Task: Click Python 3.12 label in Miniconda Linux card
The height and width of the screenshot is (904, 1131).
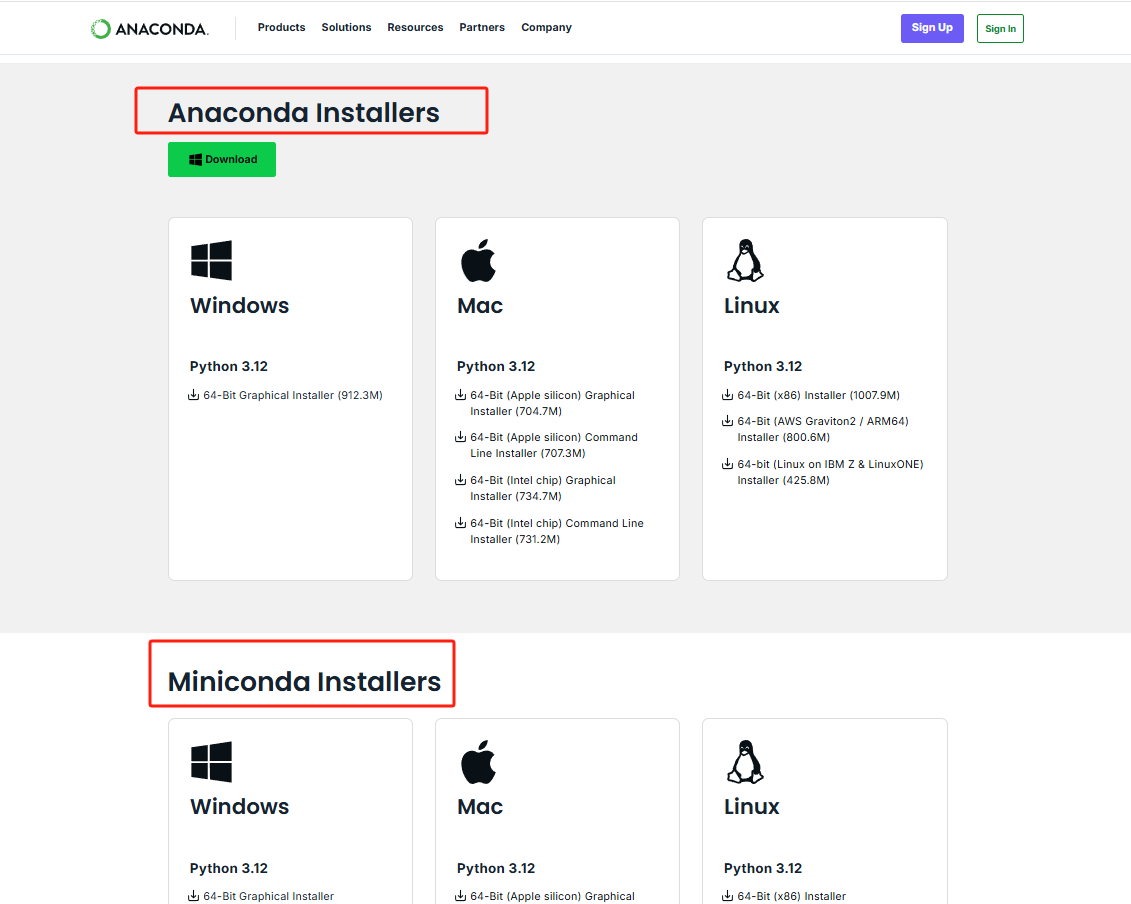Action: pyautogui.click(x=762, y=869)
